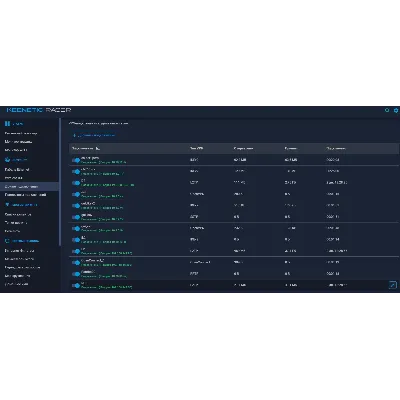The image size is (400, 400).
Task: Toggle the switch of the topmost VPN connection
Action: (76, 160)
